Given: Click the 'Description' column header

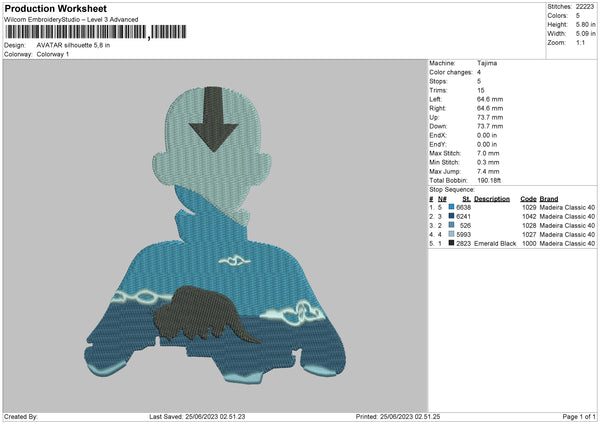Looking at the screenshot, I should (492, 199).
